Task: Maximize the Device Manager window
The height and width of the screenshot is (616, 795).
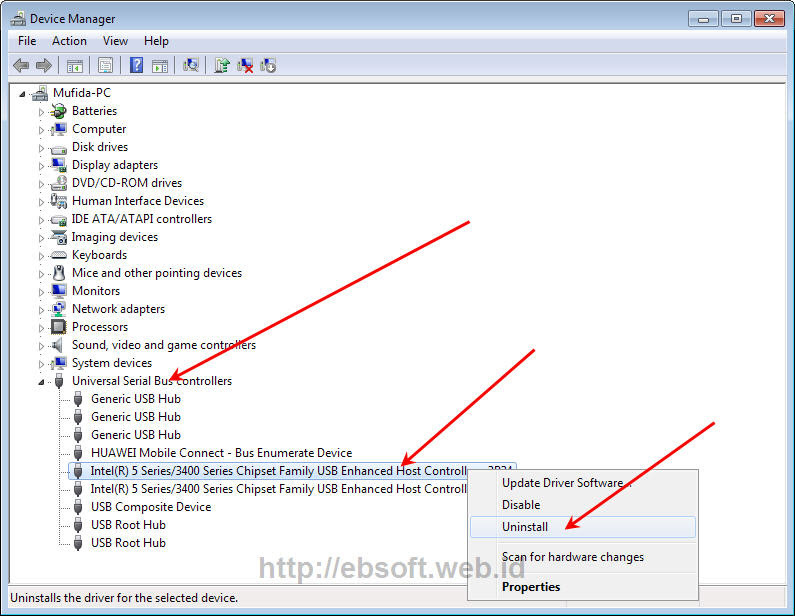Action: 736,19
